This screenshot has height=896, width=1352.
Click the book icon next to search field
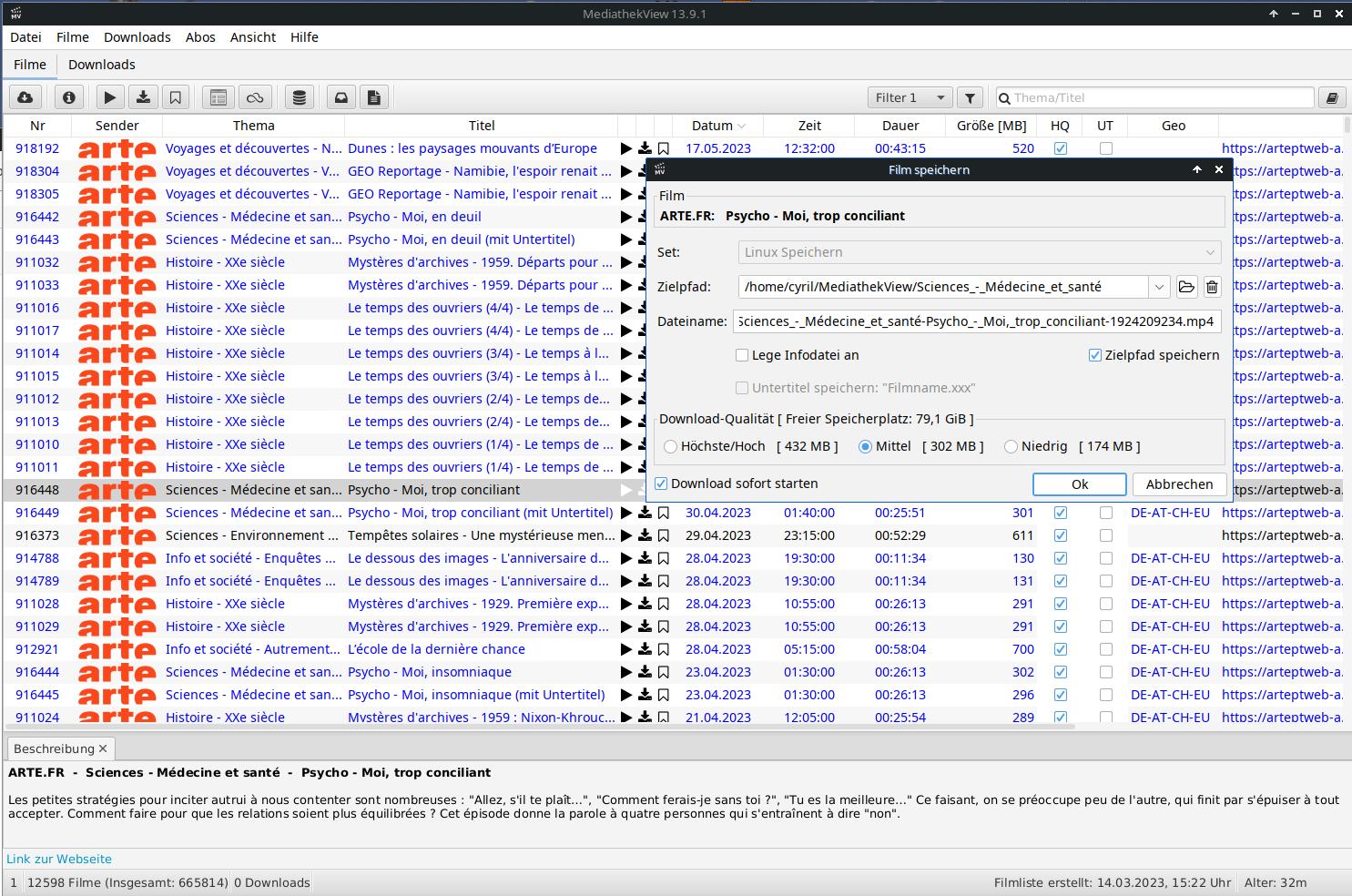click(x=1332, y=97)
